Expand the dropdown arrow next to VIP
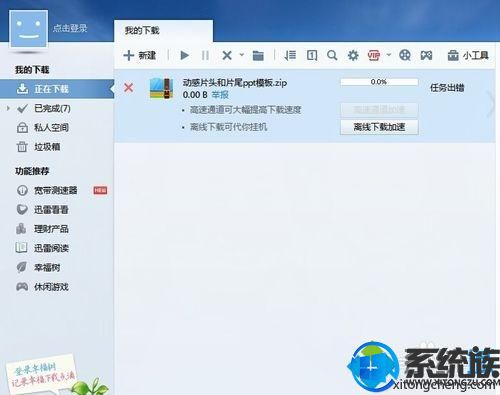This screenshot has height=395, width=500. pyautogui.click(x=389, y=54)
